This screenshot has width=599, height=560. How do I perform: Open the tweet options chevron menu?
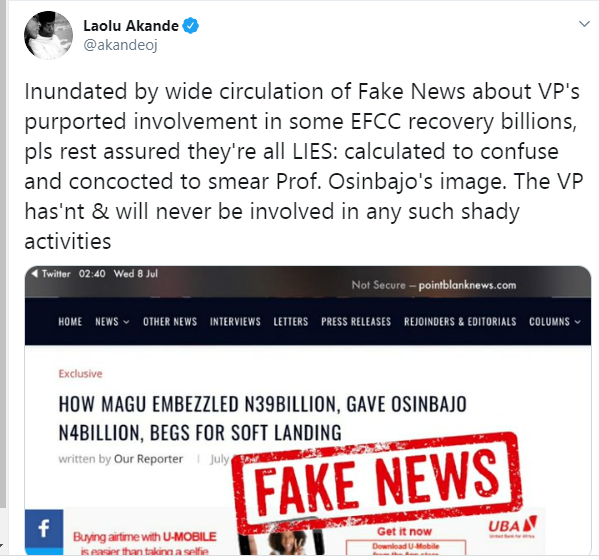(584, 24)
